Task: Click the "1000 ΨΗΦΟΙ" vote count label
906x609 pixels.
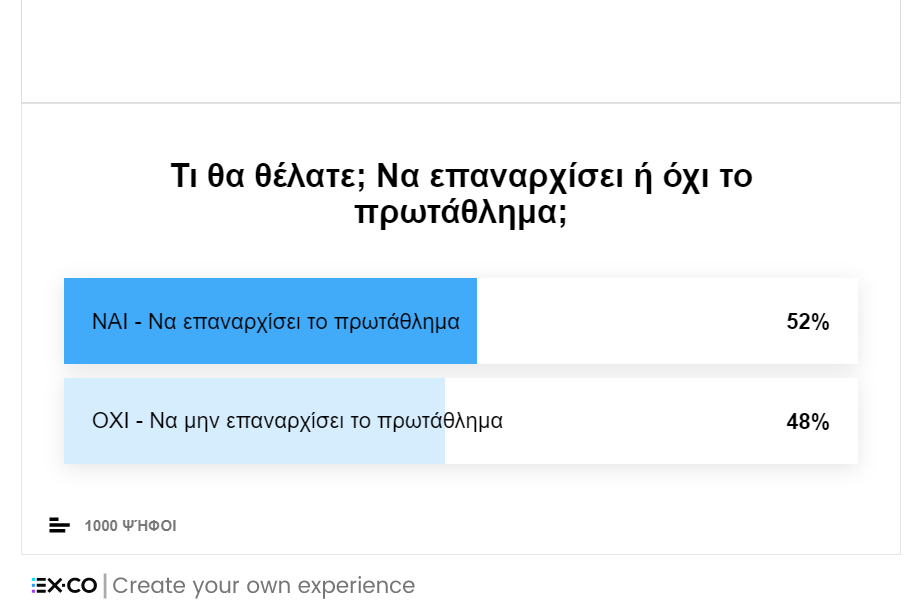Action: pos(130,526)
